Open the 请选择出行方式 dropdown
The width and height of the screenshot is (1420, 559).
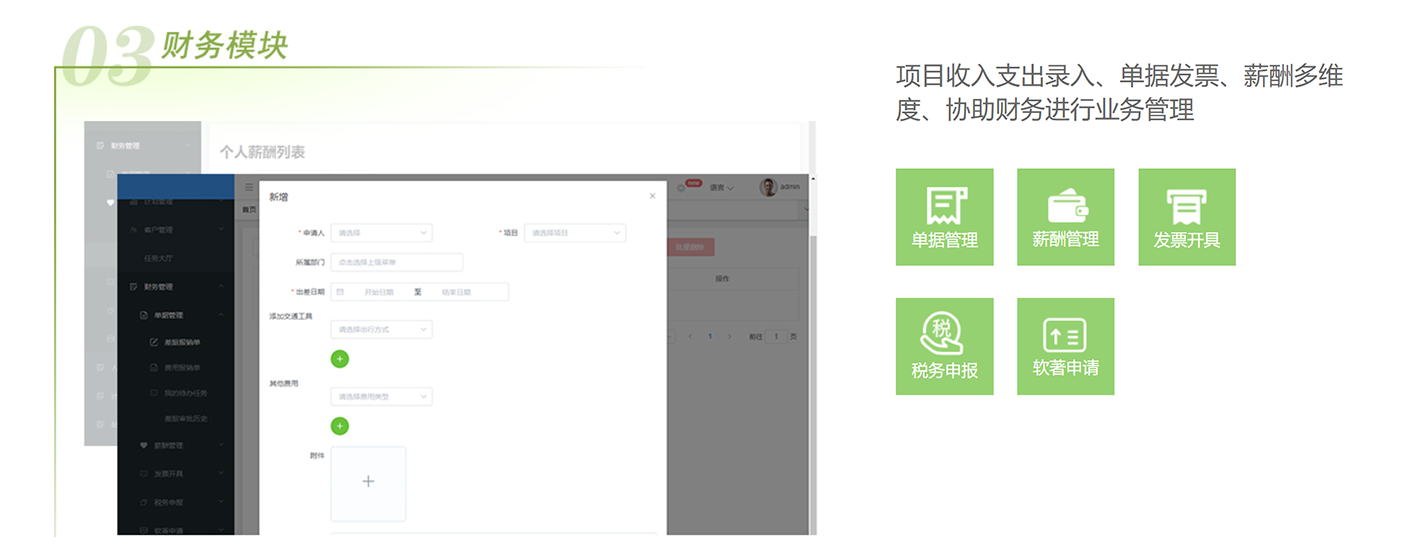tap(381, 329)
